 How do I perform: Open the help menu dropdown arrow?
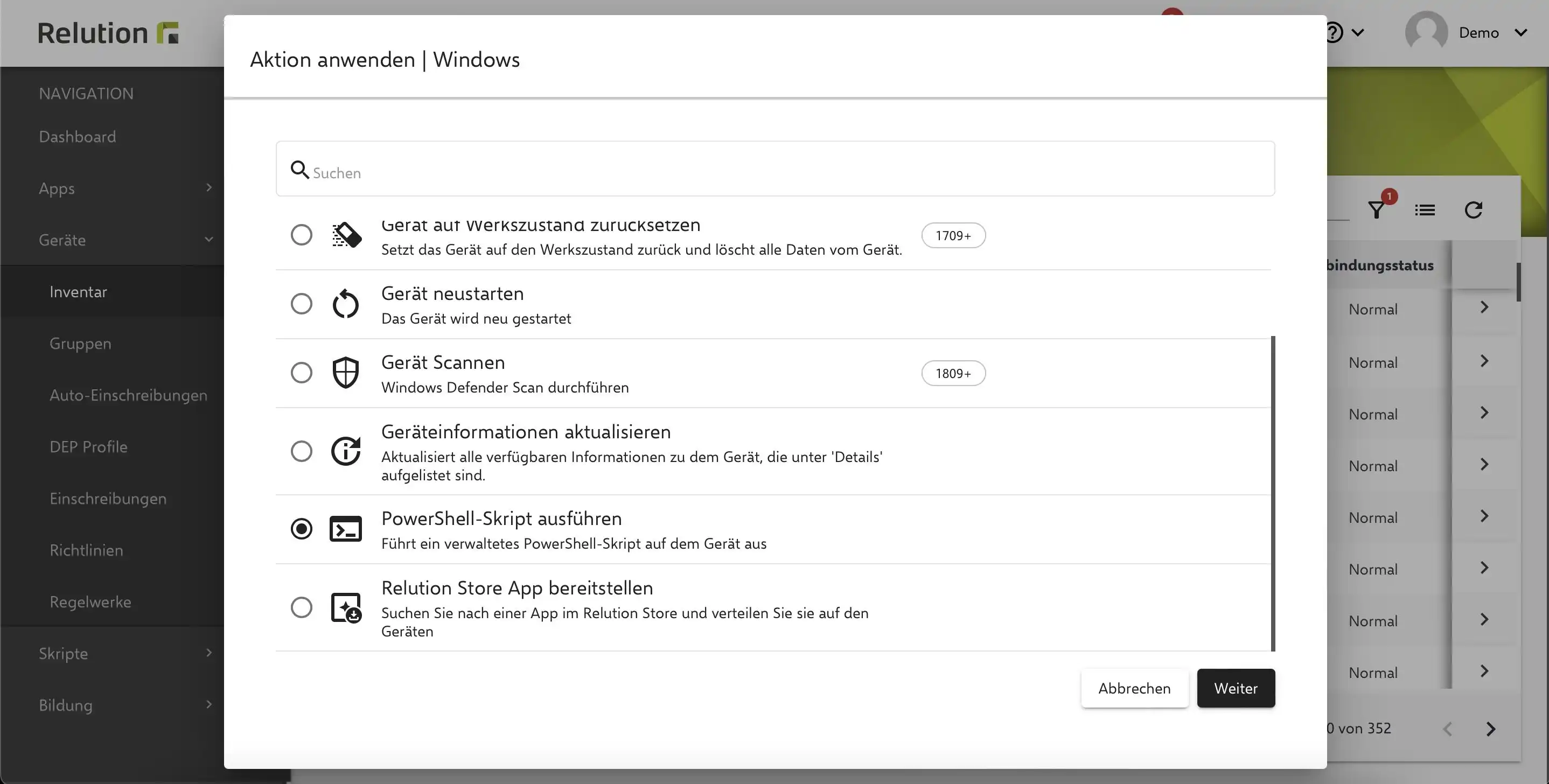click(1358, 32)
